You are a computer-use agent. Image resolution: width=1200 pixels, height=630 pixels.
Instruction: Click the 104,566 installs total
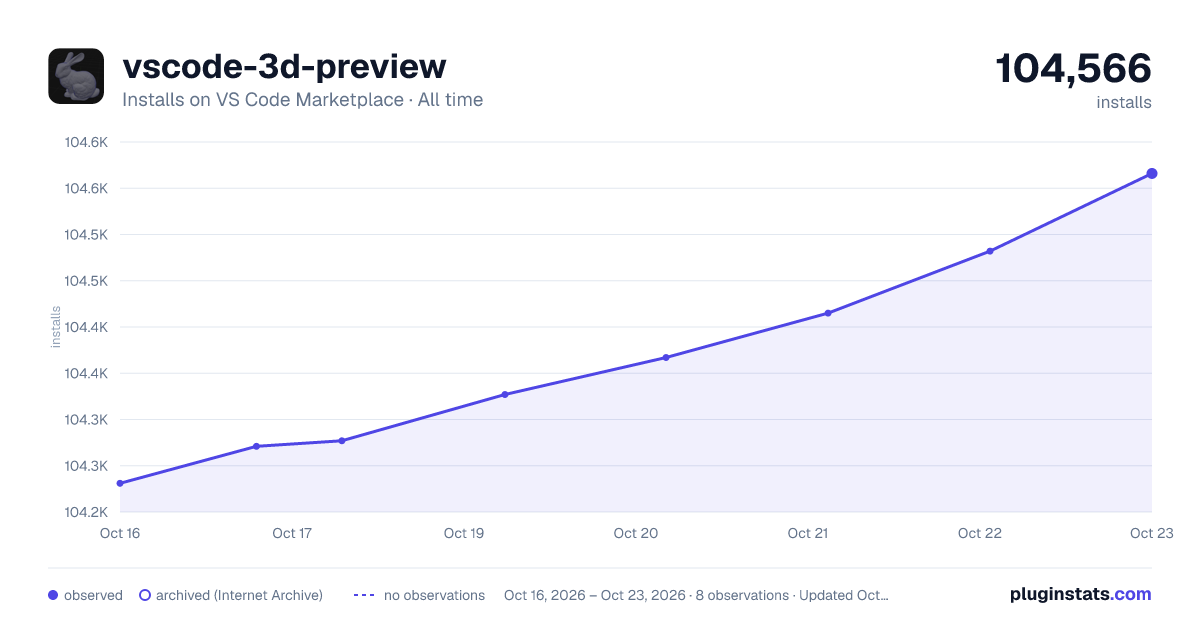click(1073, 69)
